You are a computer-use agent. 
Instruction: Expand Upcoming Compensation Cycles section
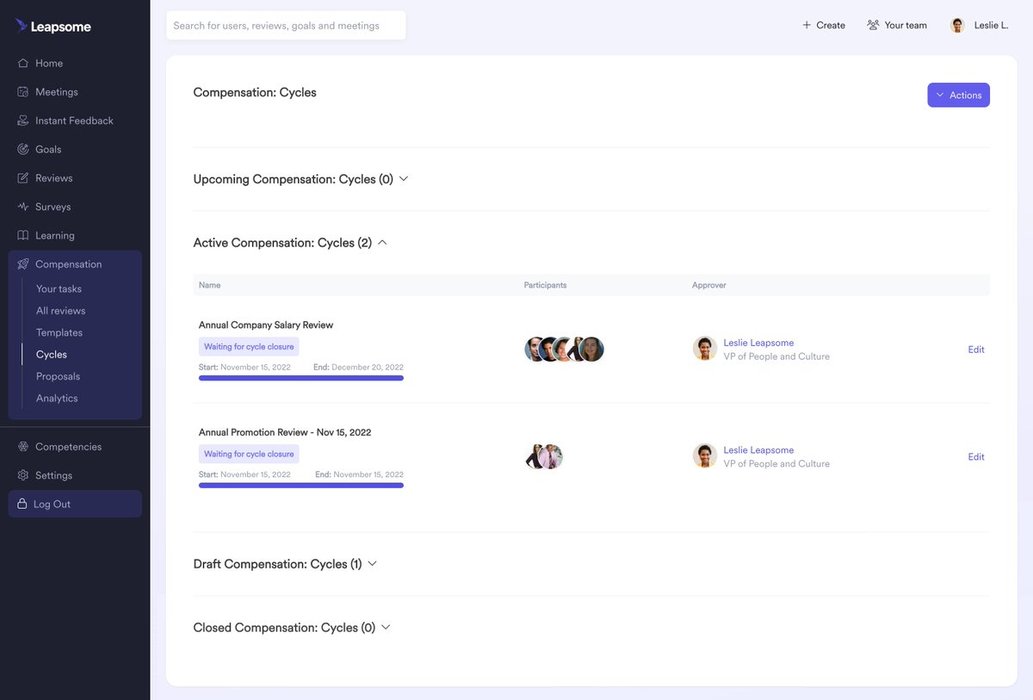pos(404,179)
